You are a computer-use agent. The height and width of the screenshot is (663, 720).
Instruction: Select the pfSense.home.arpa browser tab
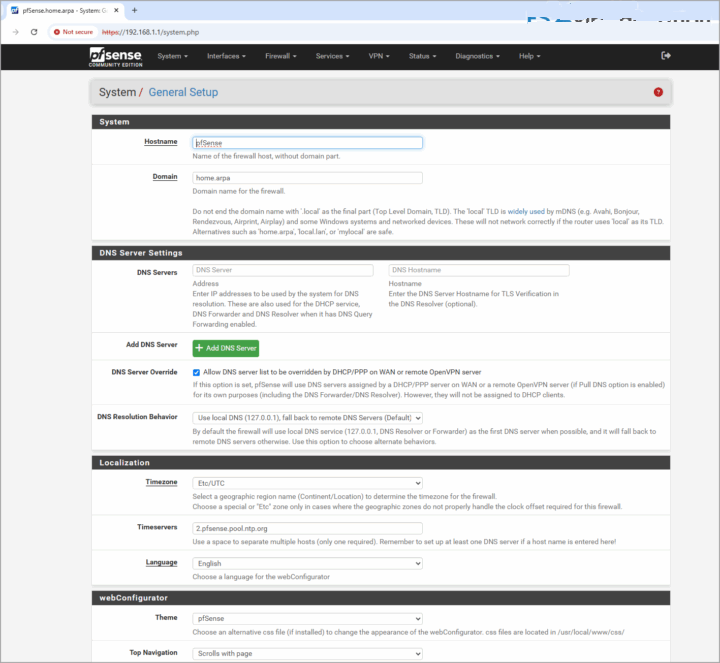tap(64, 10)
